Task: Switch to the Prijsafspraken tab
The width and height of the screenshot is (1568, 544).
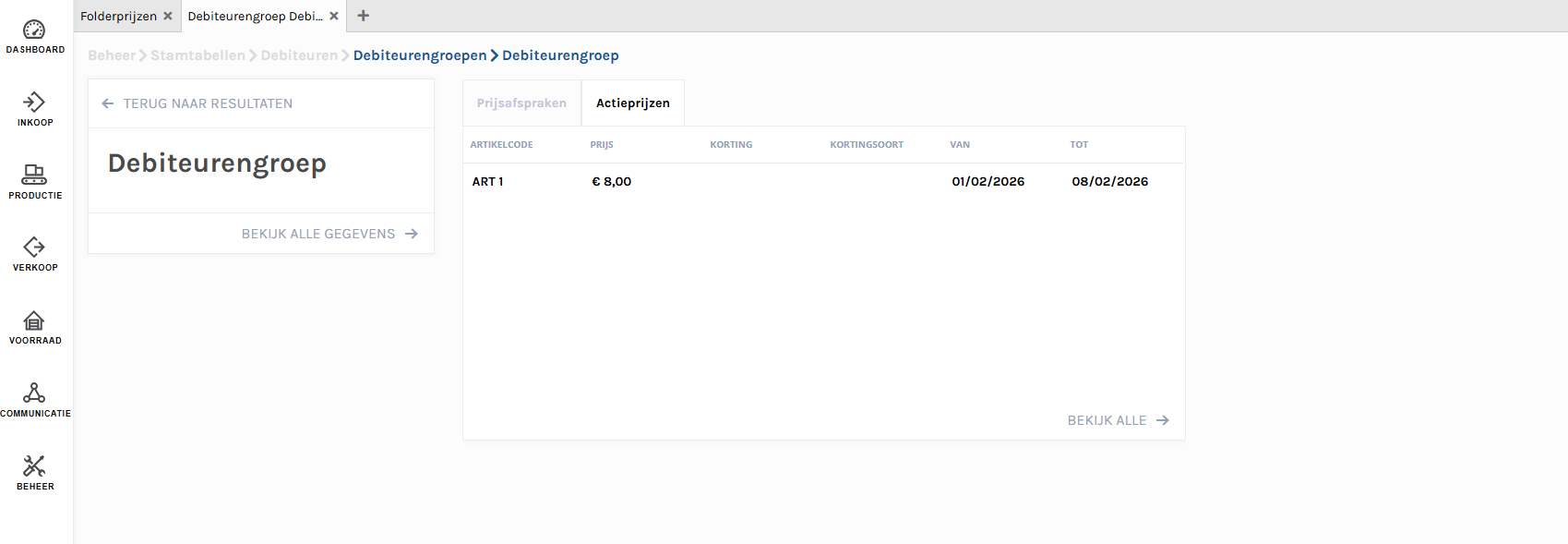Action: point(521,103)
